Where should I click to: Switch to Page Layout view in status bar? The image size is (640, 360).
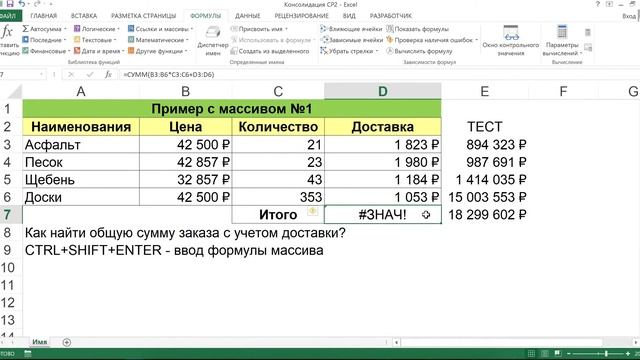[544, 353]
